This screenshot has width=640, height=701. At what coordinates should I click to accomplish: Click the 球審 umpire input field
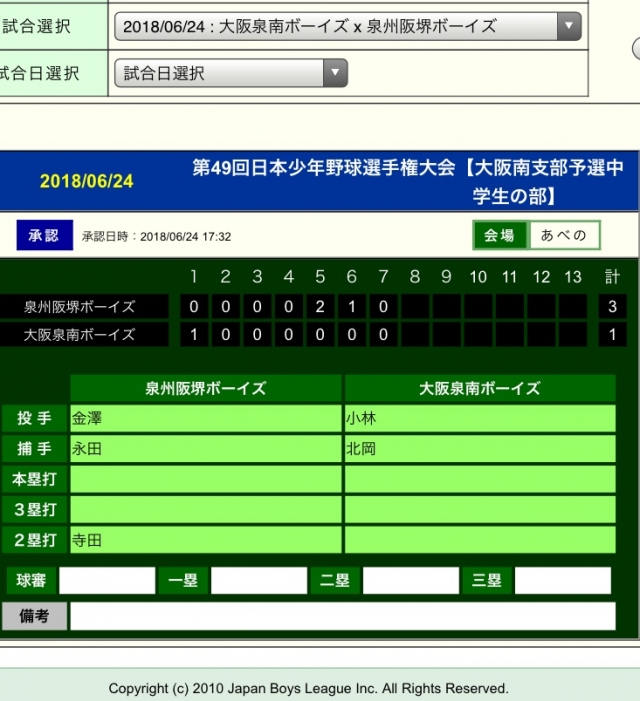point(107,581)
